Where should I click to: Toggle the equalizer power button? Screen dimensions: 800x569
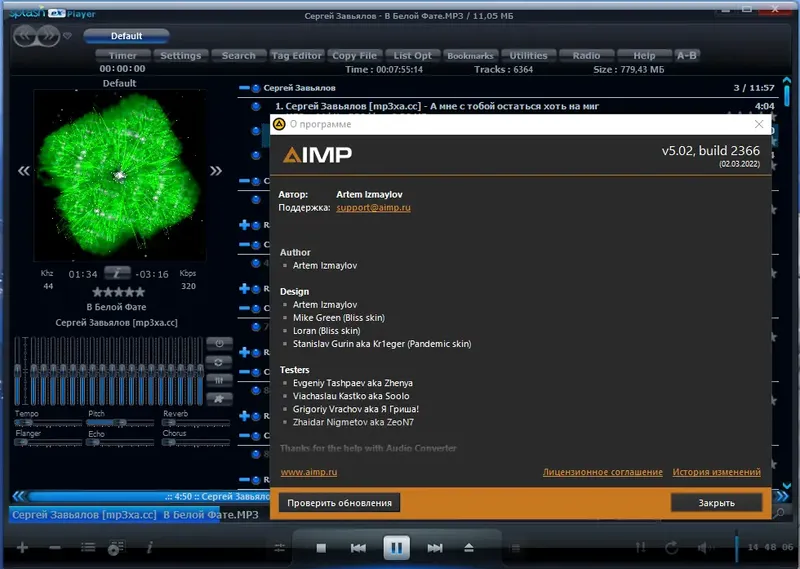(x=219, y=343)
